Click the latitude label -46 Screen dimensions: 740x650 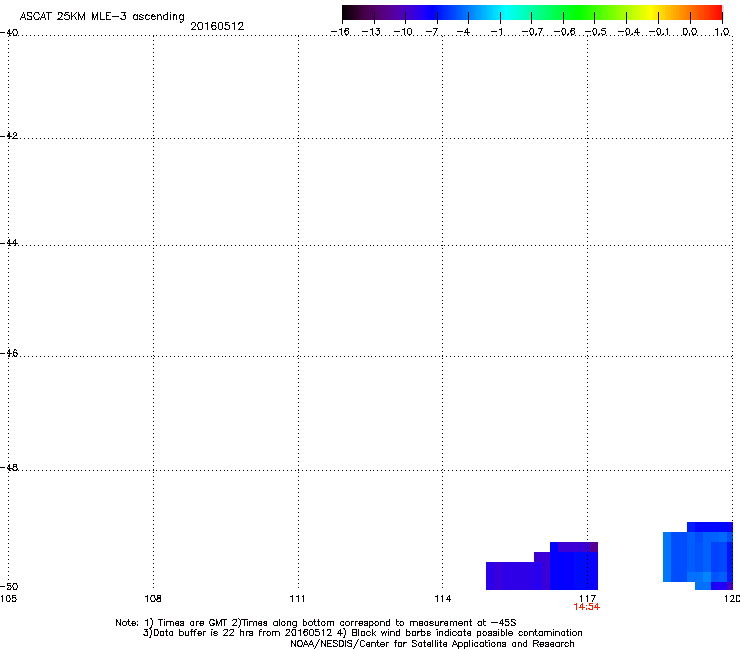(x=9, y=353)
